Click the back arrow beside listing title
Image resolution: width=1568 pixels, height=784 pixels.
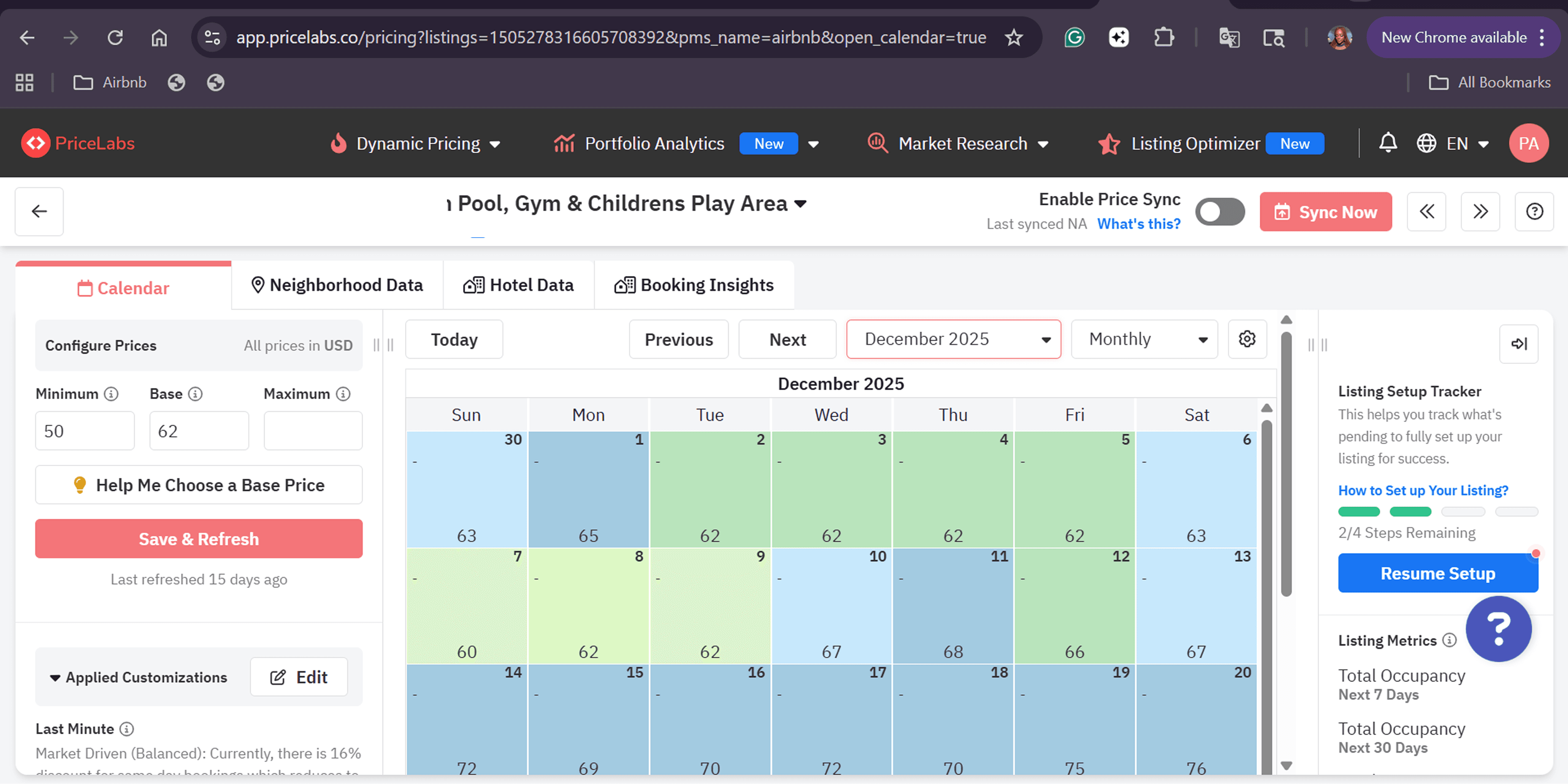coord(39,211)
